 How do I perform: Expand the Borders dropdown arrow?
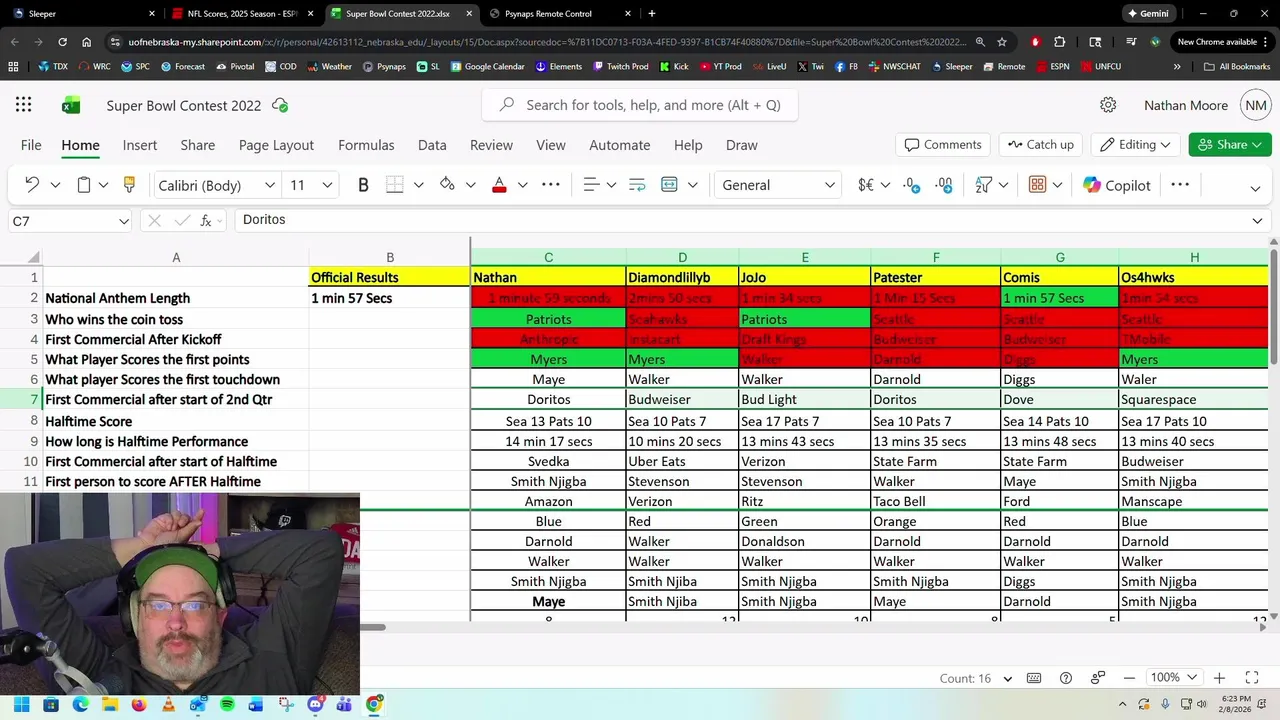418,185
